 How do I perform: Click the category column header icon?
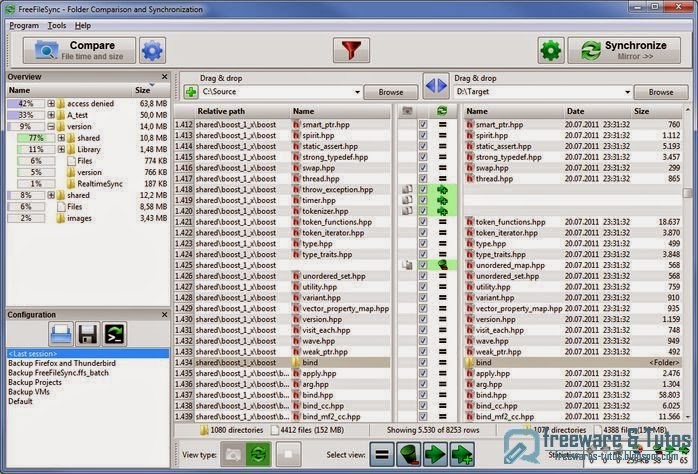(407, 111)
